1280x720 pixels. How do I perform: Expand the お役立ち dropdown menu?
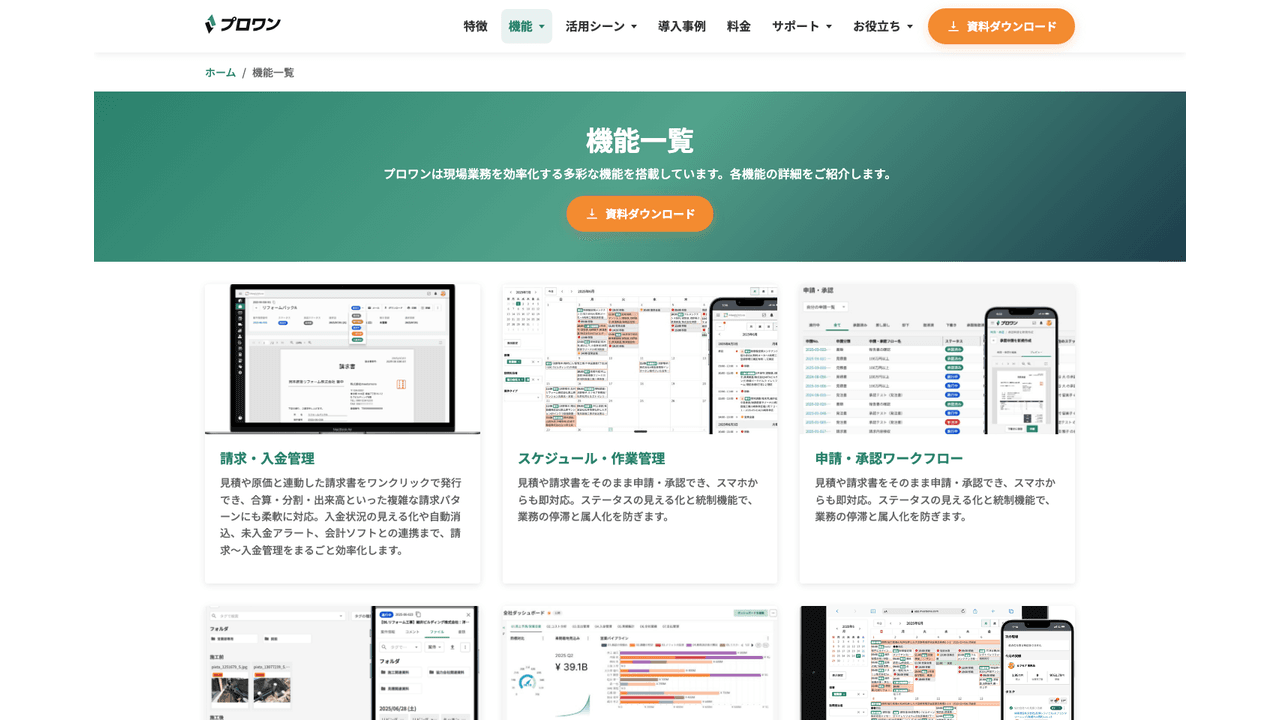882,26
